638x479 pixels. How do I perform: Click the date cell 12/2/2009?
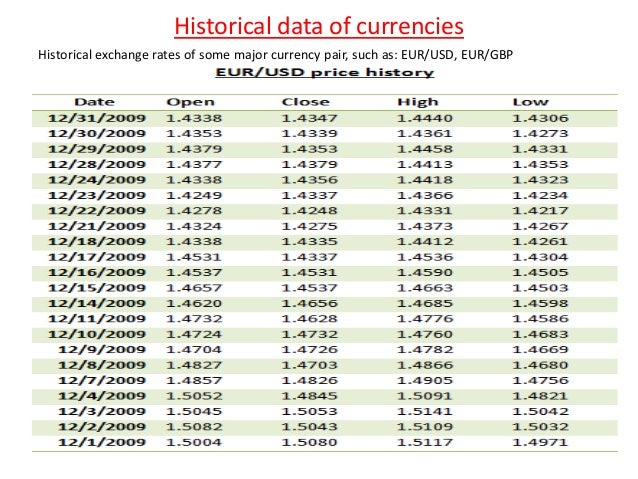point(102,427)
